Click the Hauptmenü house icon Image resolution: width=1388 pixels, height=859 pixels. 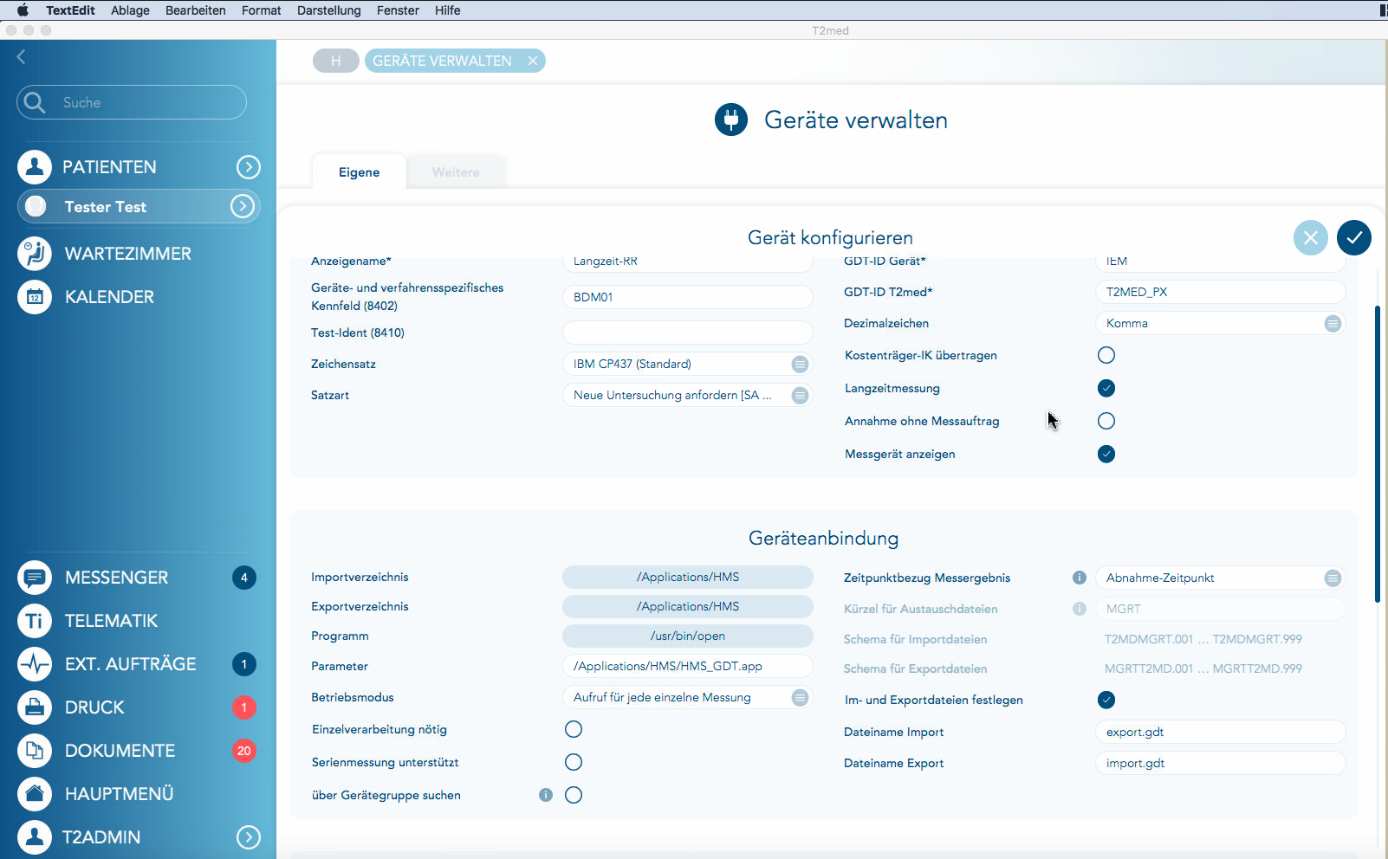tap(34, 794)
